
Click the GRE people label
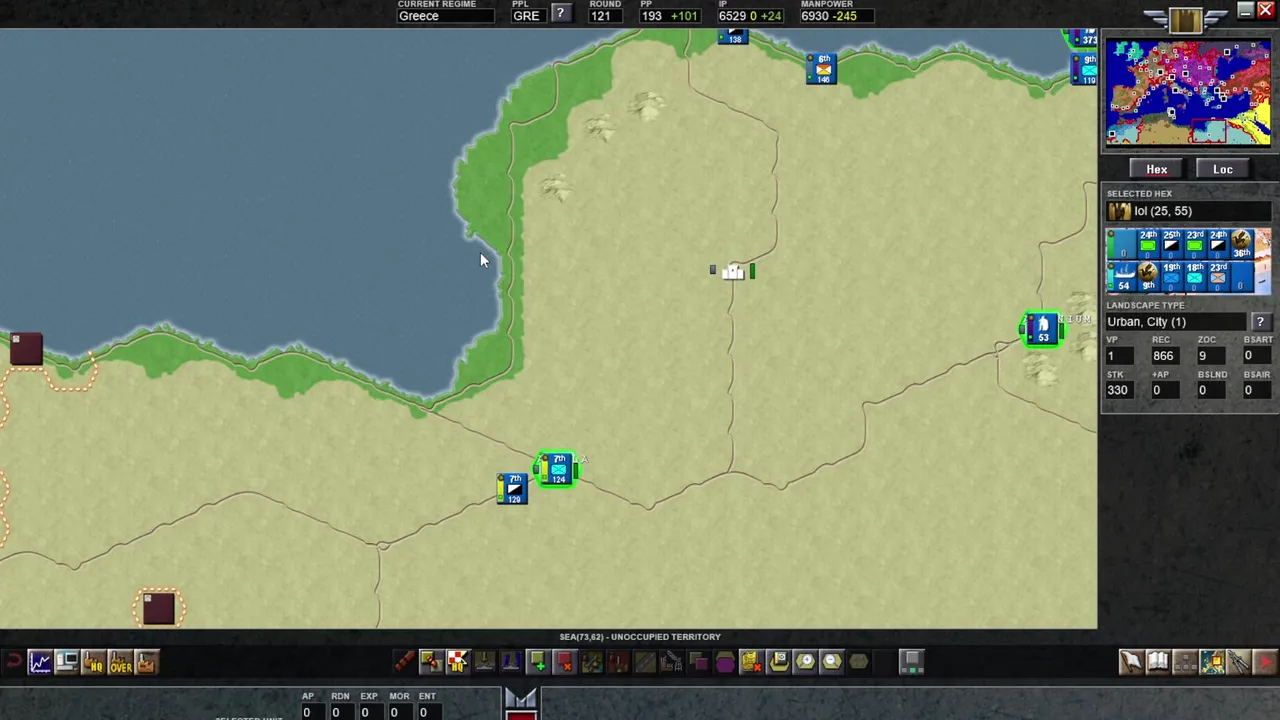point(526,15)
